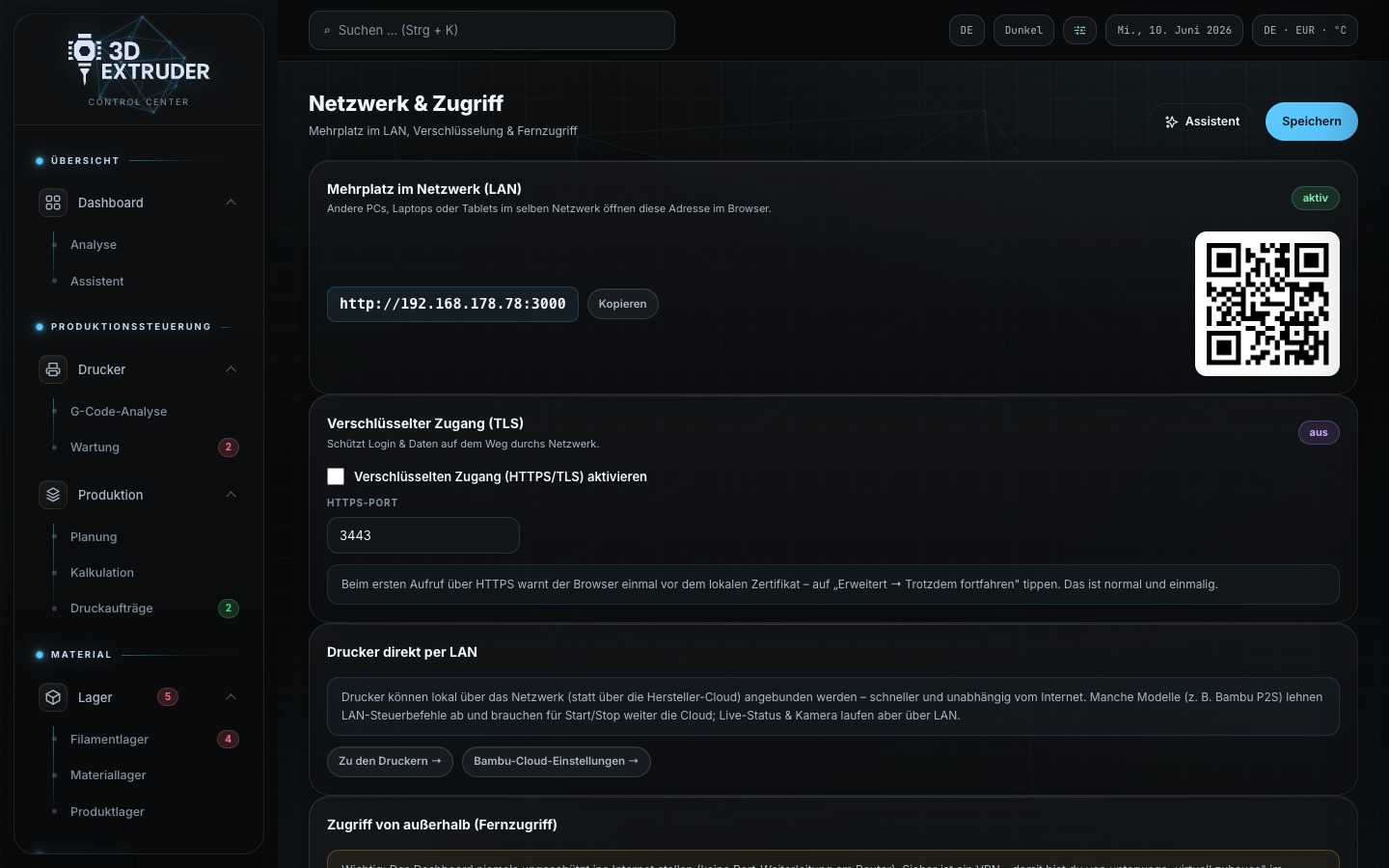Enable the HTTPS/TLS encrypted access checkbox
The image size is (1389, 868).
point(336,476)
